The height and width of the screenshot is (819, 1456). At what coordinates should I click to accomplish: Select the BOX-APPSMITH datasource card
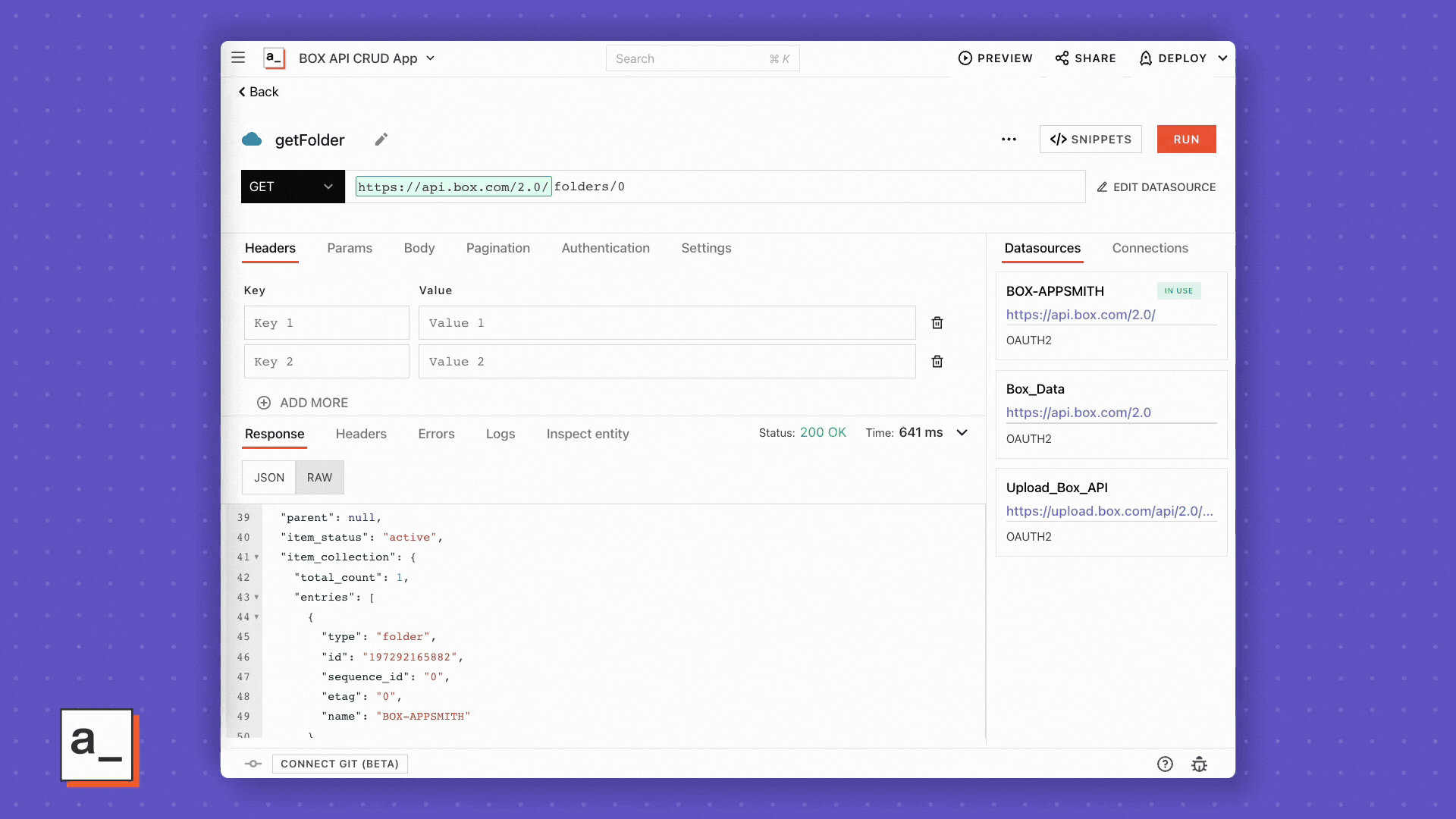coord(1112,316)
